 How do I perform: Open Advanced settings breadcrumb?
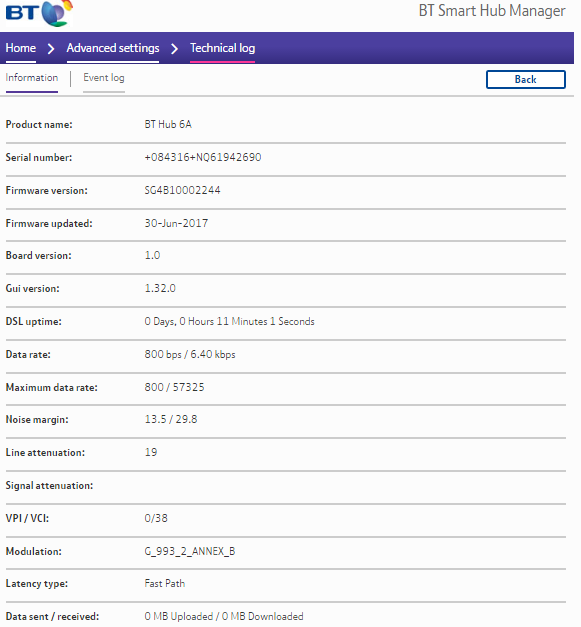(x=113, y=48)
